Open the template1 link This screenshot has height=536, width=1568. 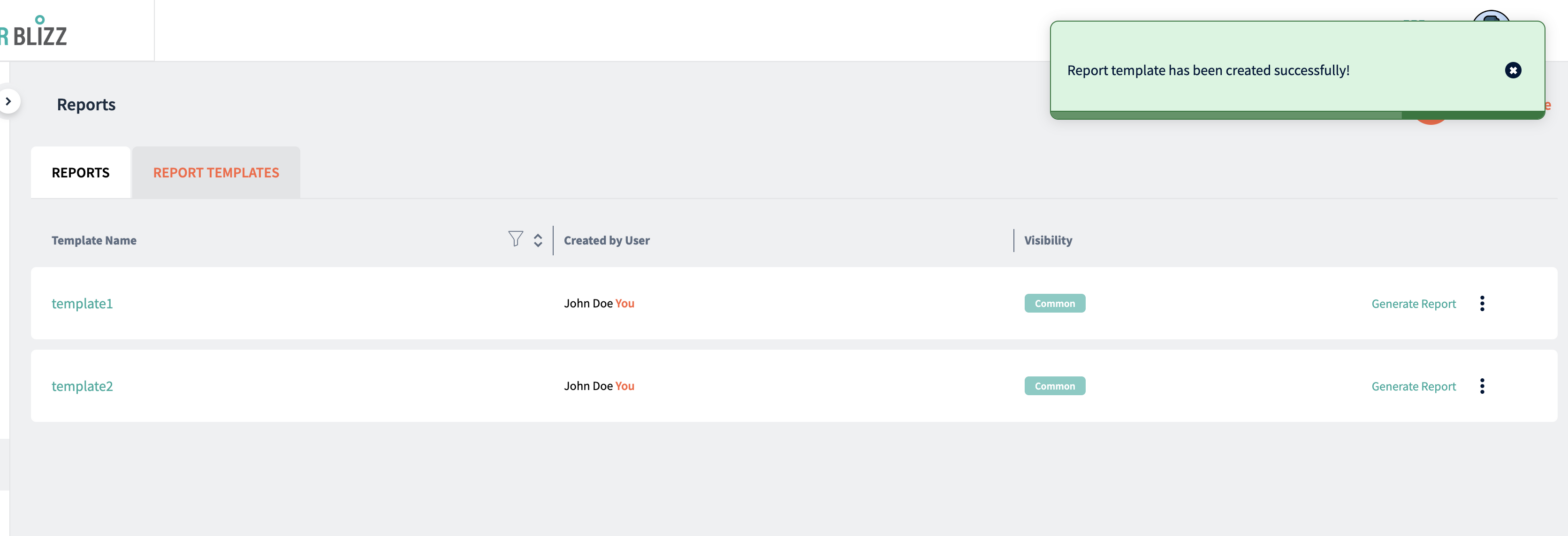click(x=82, y=304)
